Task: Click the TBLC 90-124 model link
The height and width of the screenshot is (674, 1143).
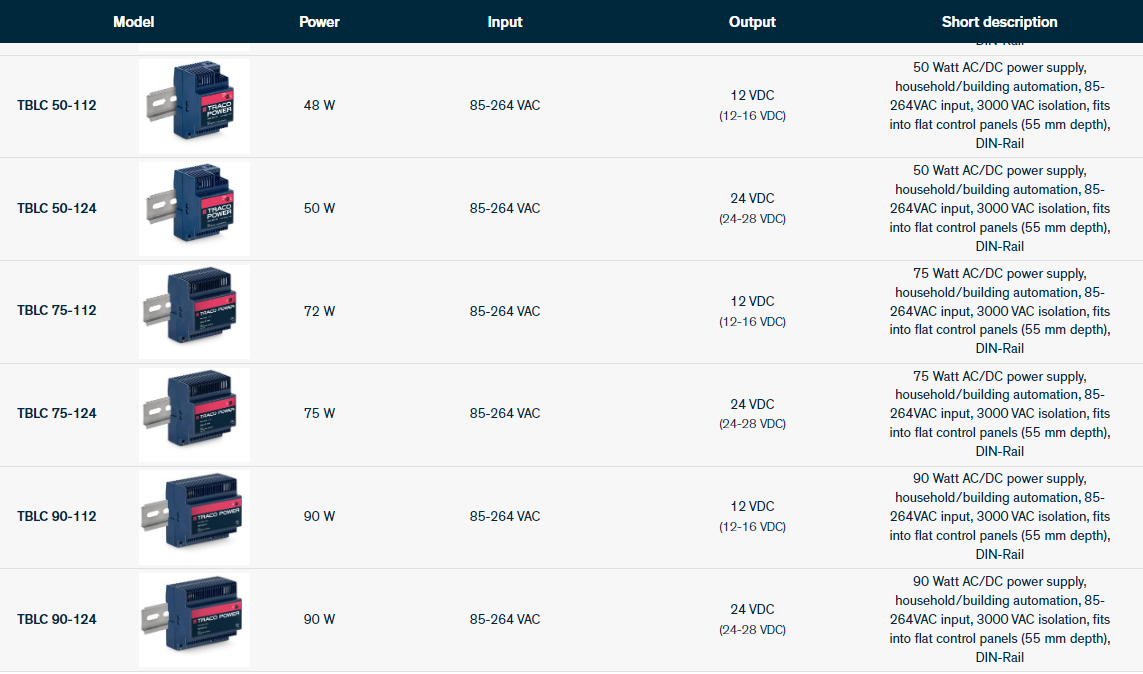Action: coord(57,619)
